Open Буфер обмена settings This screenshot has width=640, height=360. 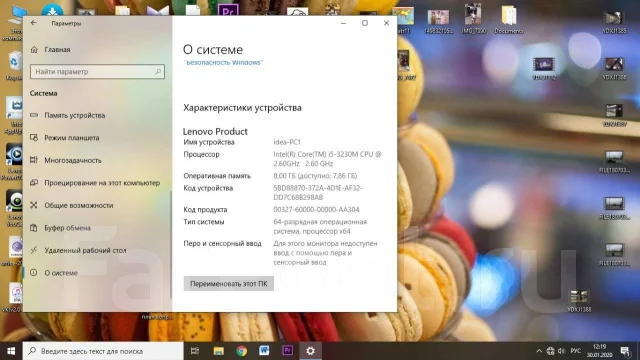coord(67,228)
